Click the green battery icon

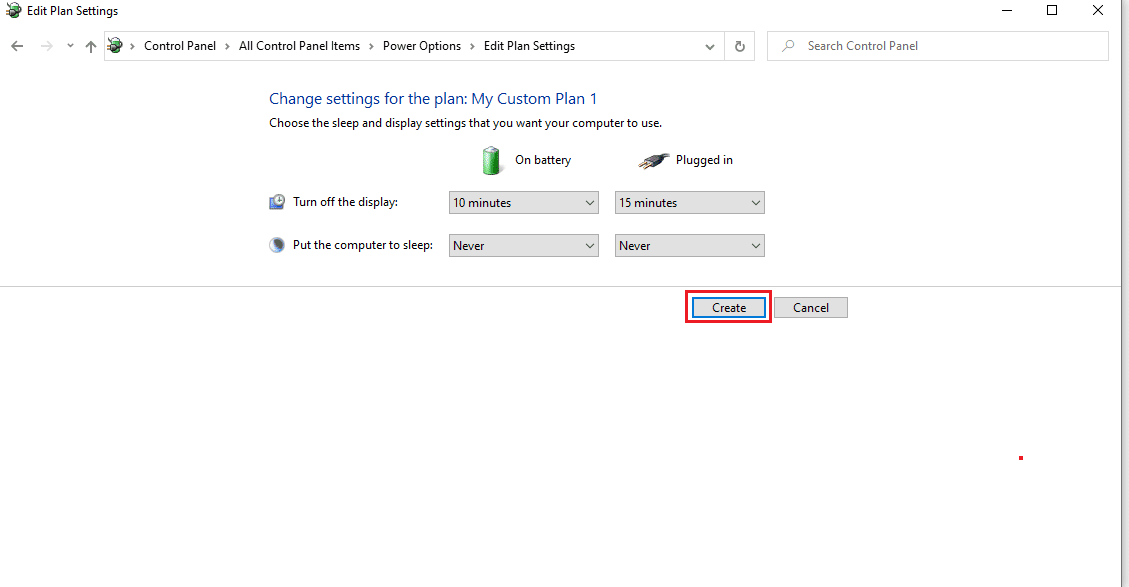point(491,160)
